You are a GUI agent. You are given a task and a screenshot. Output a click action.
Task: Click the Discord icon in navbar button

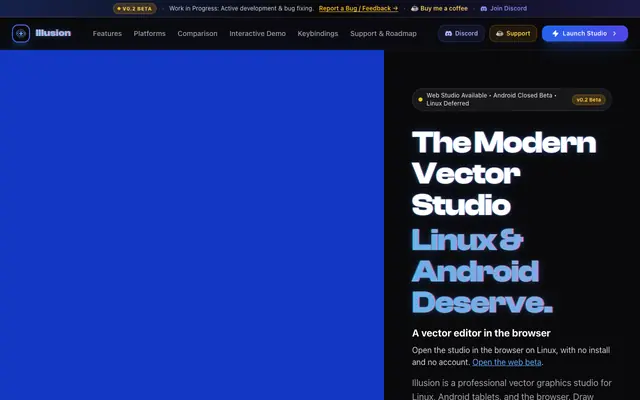(448, 33)
